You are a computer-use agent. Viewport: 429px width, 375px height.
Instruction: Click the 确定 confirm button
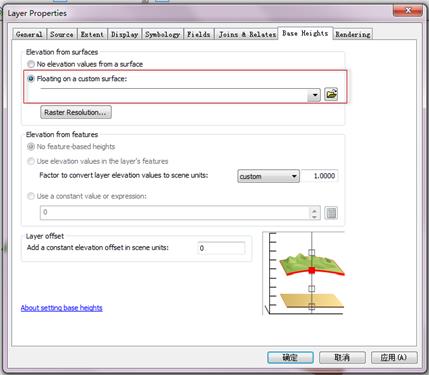click(x=290, y=358)
